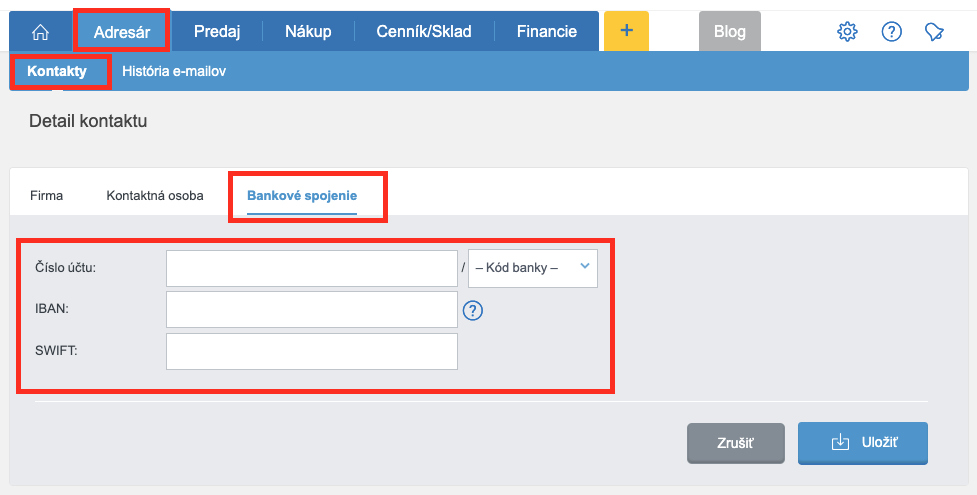Switch to the Firma tab
The image size is (977, 495).
(x=47, y=195)
